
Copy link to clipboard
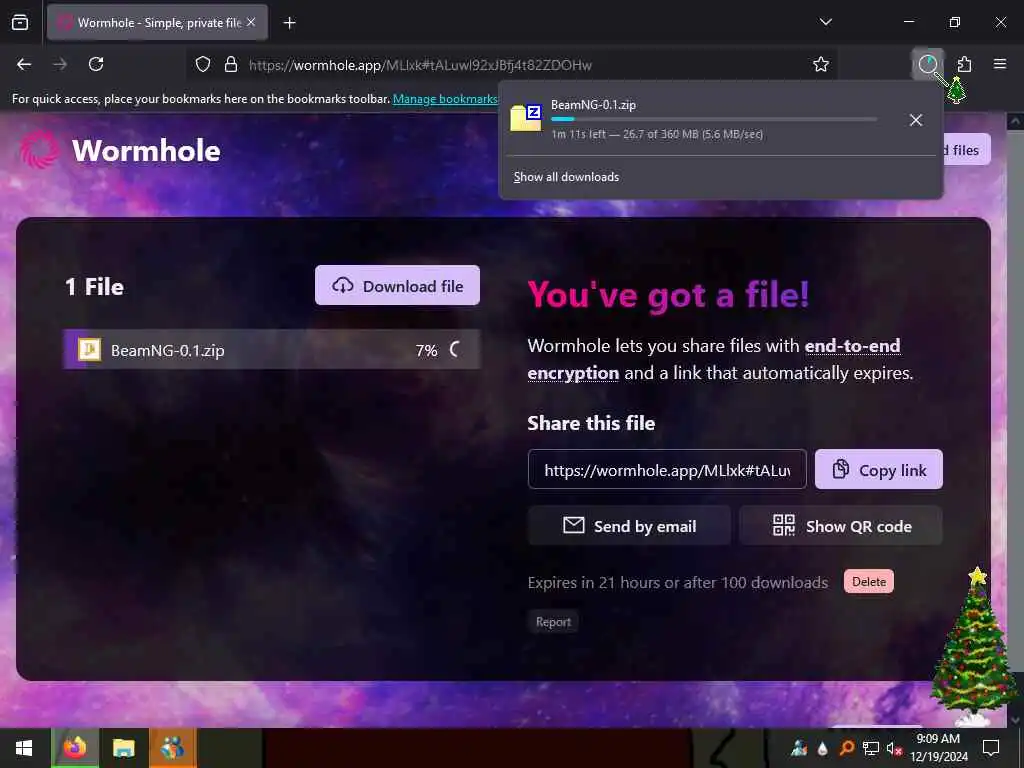(878, 470)
